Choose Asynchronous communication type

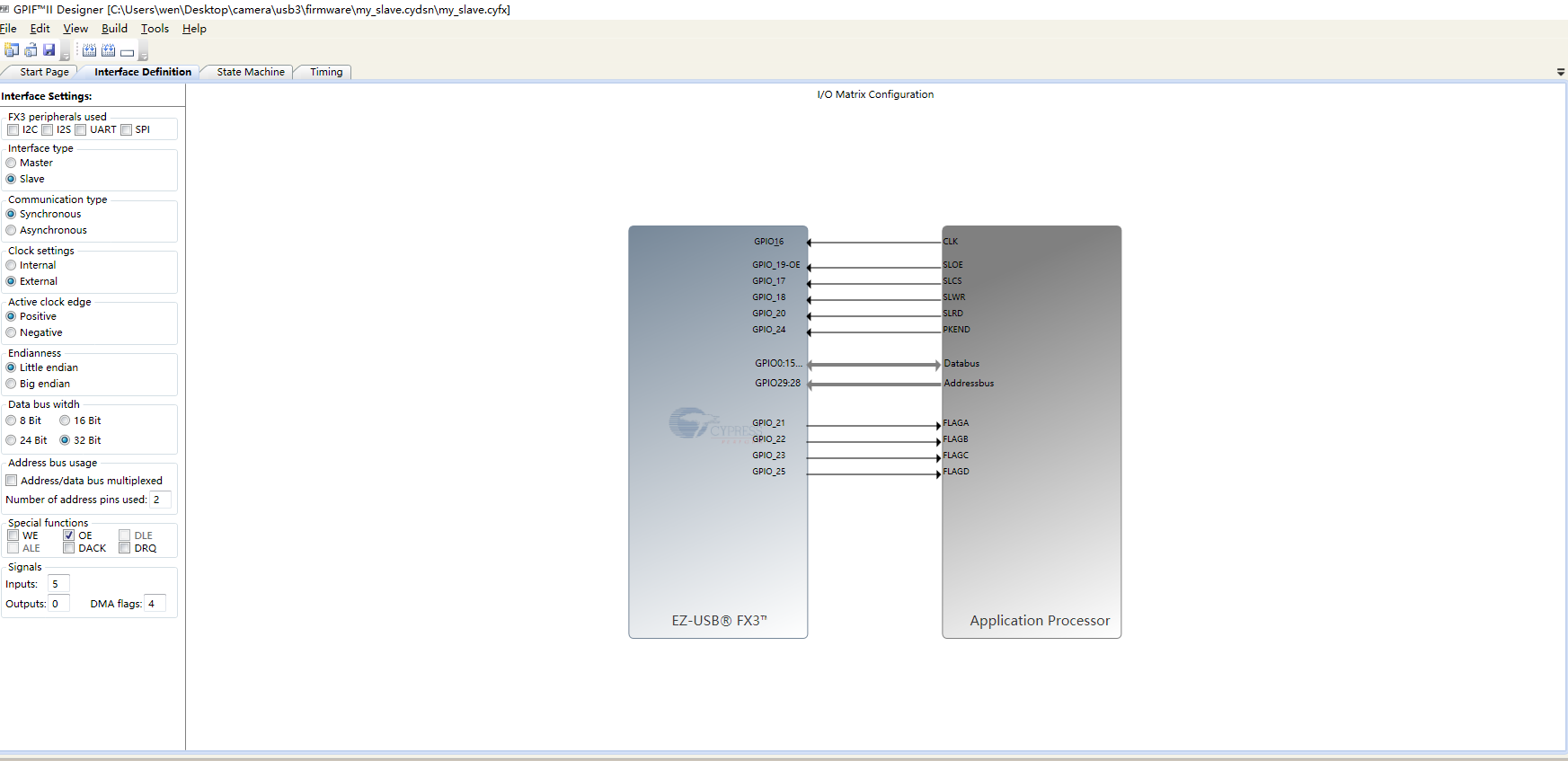[11, 231]
